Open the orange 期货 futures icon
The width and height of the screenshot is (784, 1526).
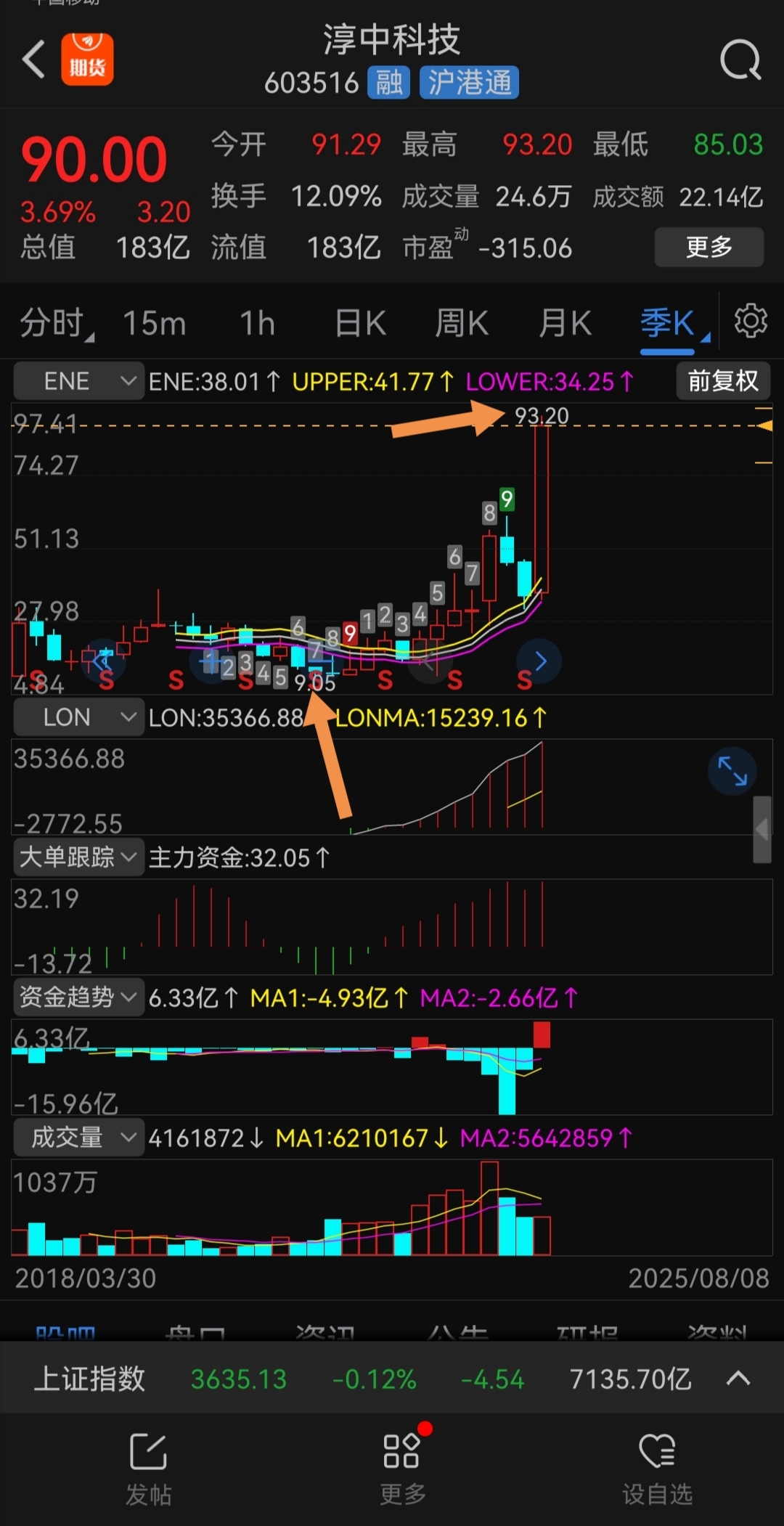point(87,60)
